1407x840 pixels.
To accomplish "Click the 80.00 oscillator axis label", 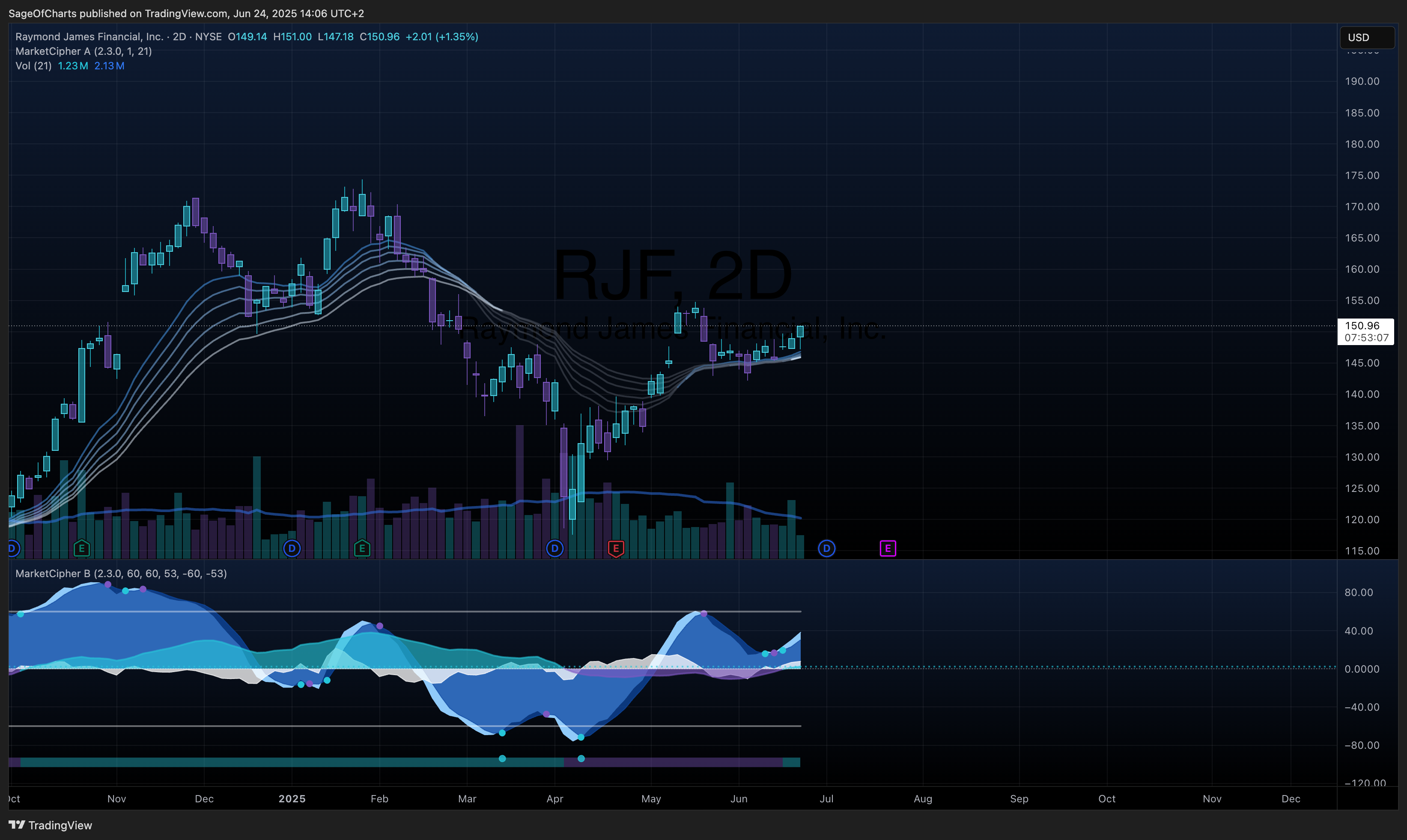I will coord(1358,593).
